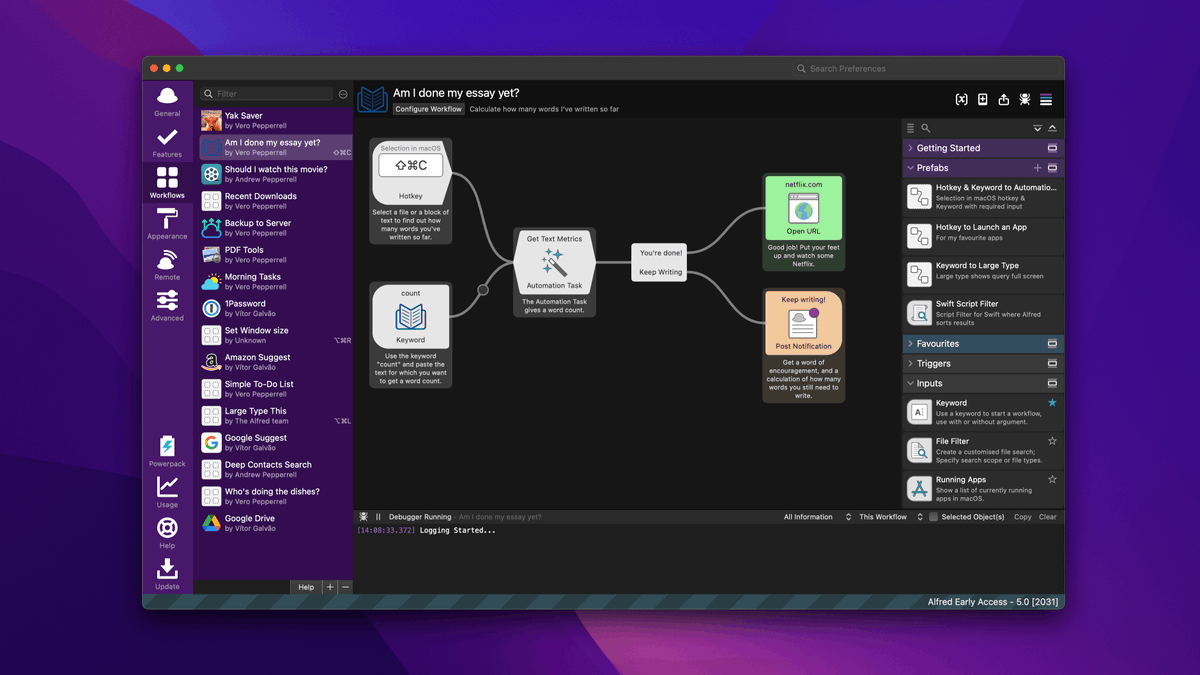1200x675 pixels.
Task: Click the add-to-workflow plus toolbar icon
Action: click(x=983, y=99)
